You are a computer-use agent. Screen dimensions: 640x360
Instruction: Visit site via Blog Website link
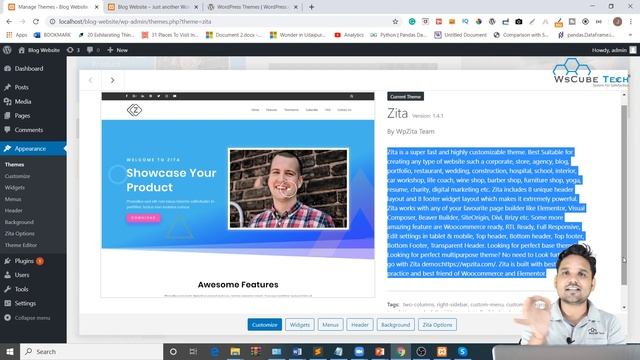(x=39, y=50)
